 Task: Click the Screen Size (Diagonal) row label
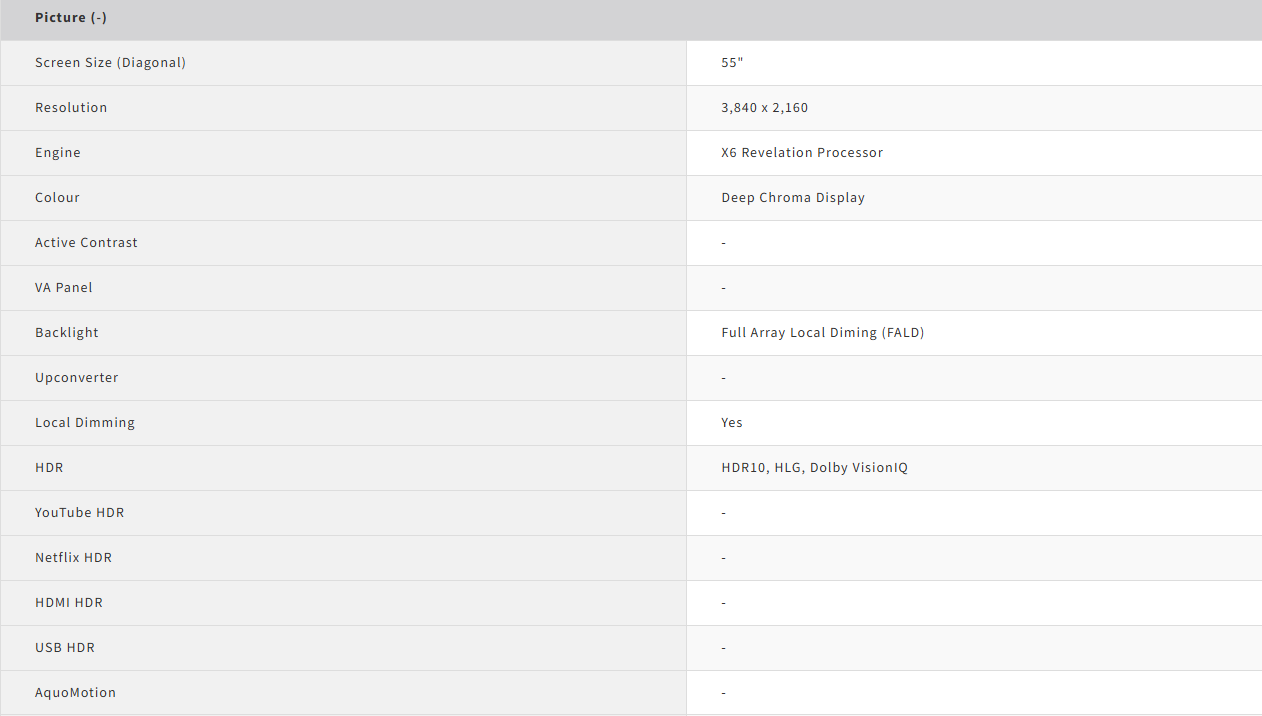click(x=110, y=63)
